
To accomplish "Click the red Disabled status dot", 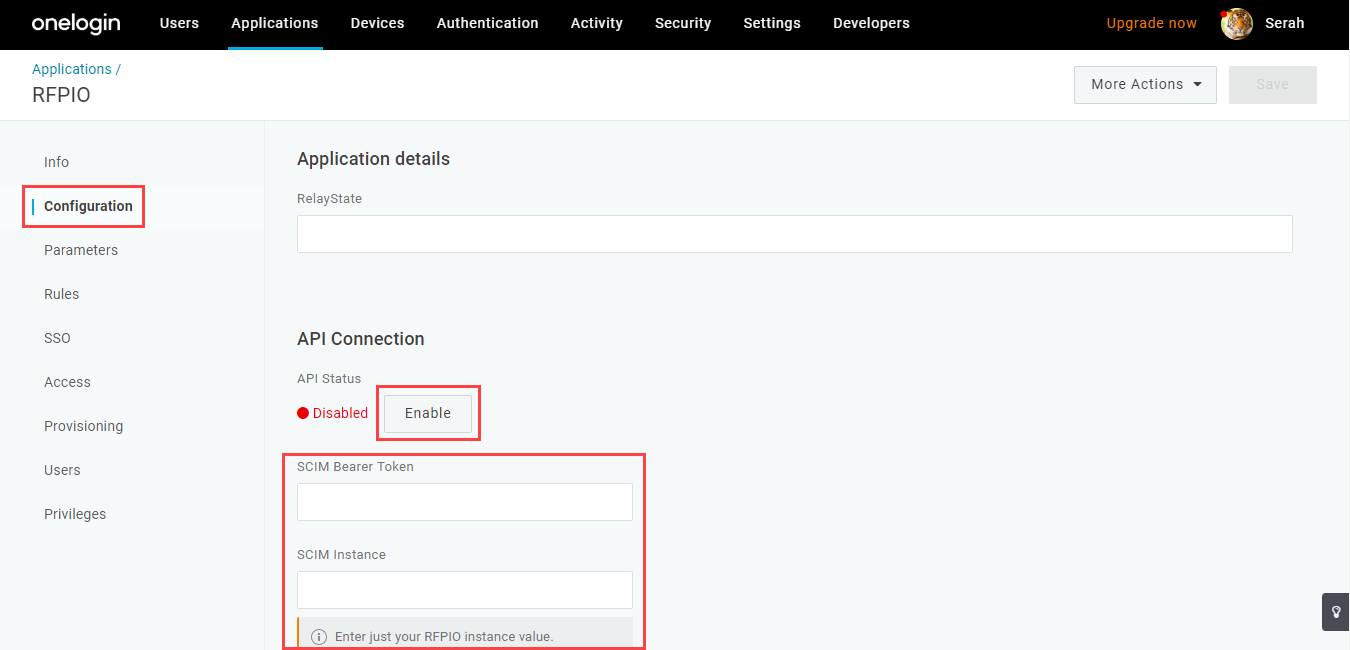I will click(x=303, y=413).
